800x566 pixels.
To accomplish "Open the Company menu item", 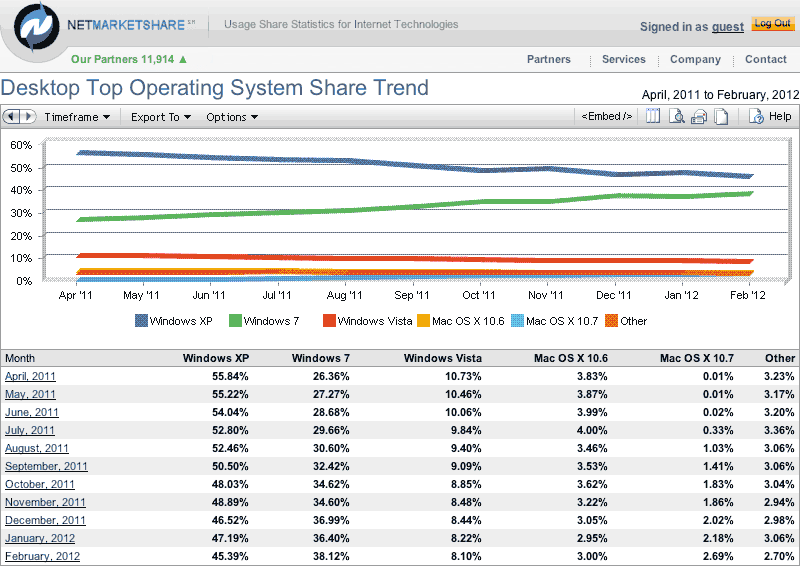I will (x=695, y=59).
